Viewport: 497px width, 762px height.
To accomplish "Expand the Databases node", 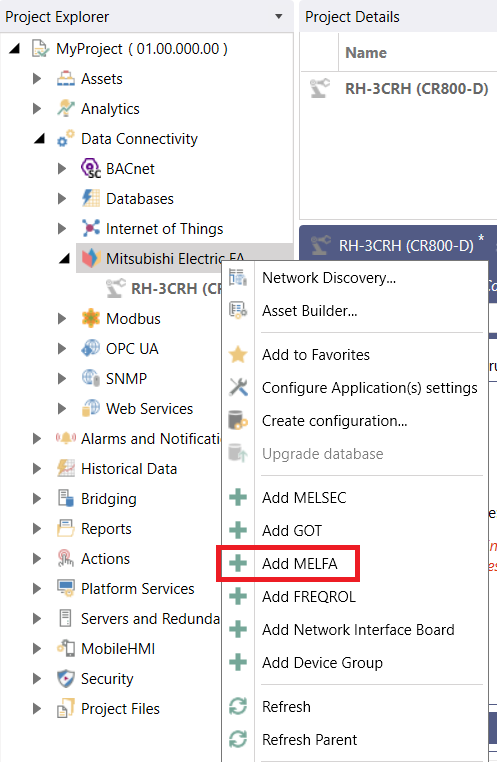I will 62,199.
